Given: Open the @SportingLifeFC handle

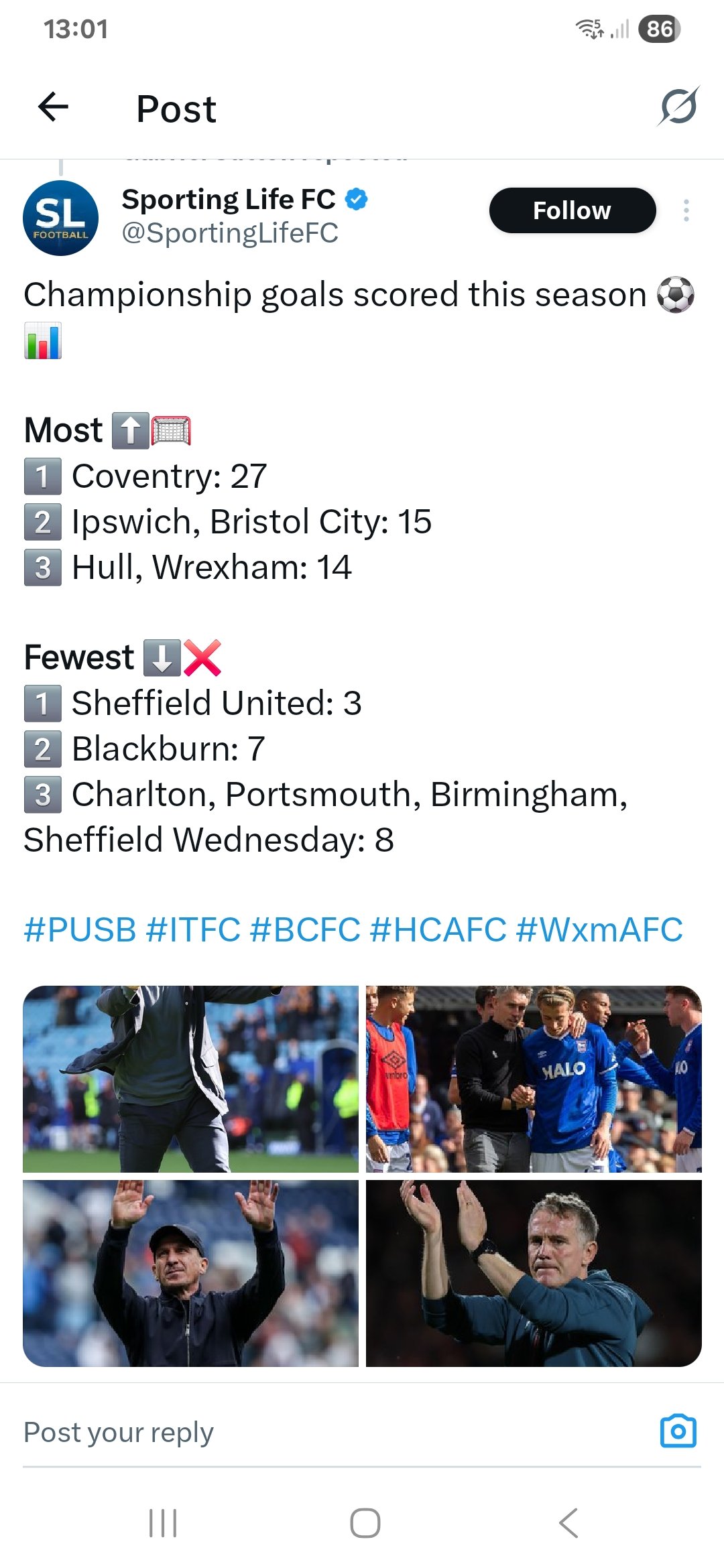Looking at the screenshot, I should click(x=230, y=233).
